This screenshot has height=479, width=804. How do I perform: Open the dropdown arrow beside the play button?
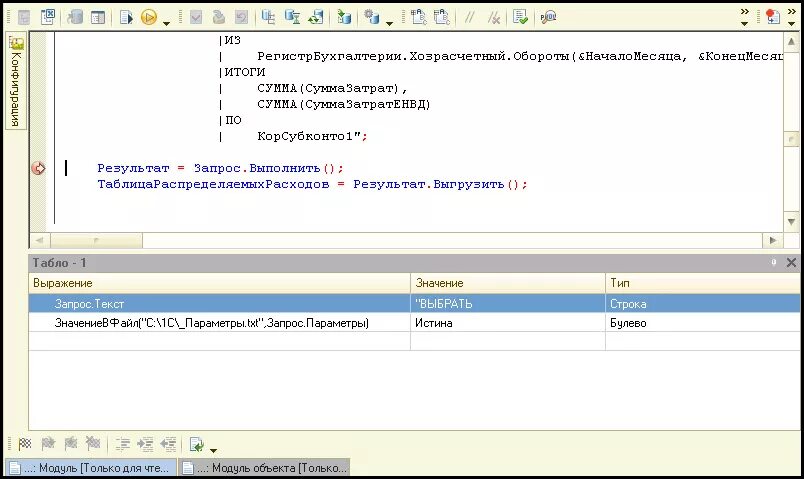point(166,23)
